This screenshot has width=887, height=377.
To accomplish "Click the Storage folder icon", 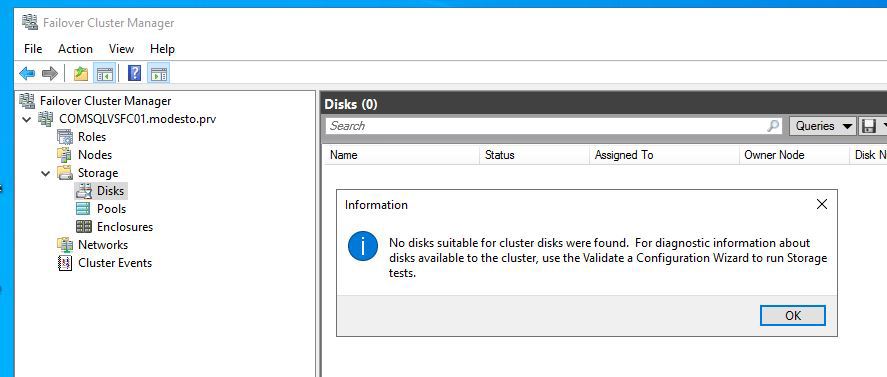I will click(x=65, y=173).
